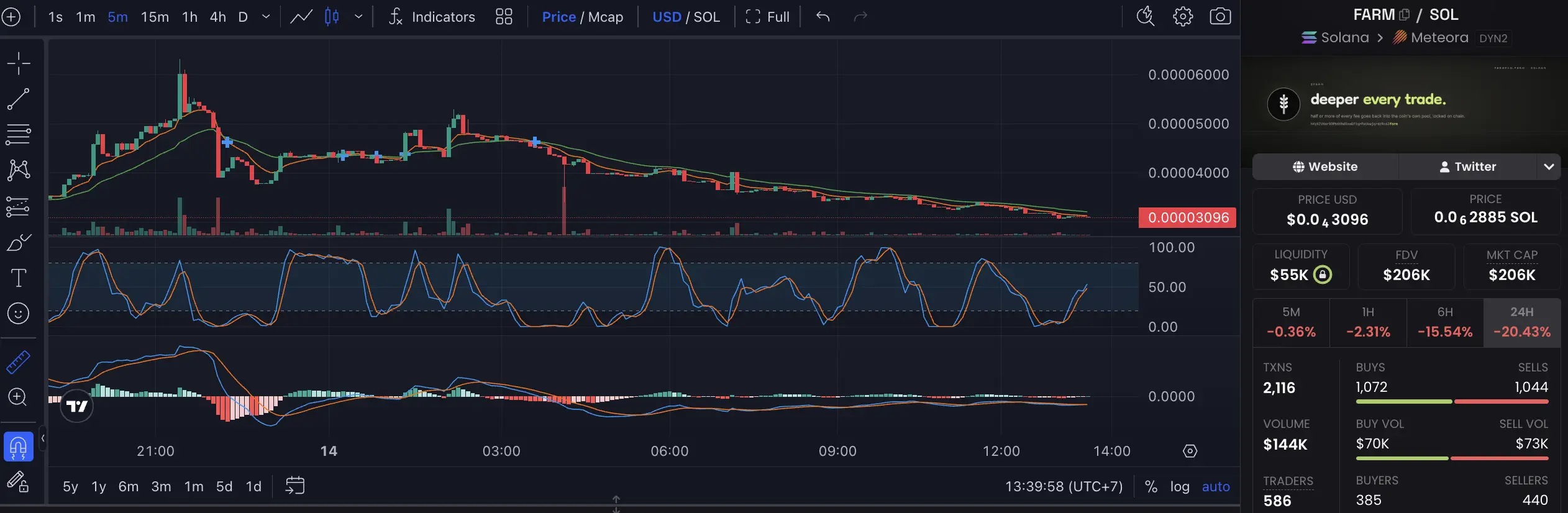Open the token Twitter link
1568x513 pixels.
click(x=1468, y=166)
